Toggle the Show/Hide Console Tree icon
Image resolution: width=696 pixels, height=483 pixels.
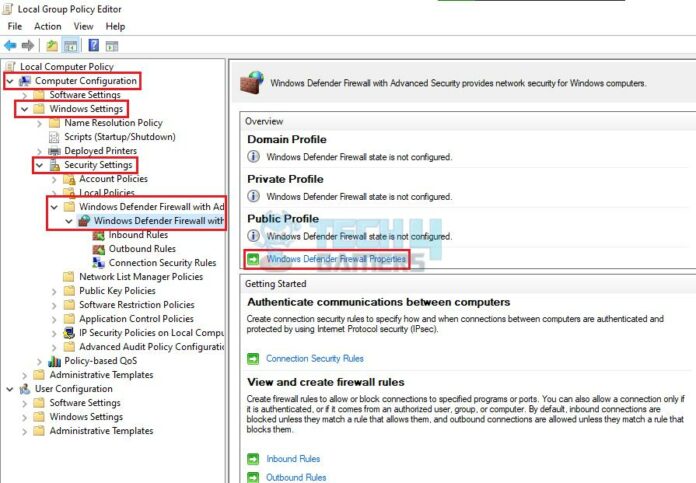point(71,45)
